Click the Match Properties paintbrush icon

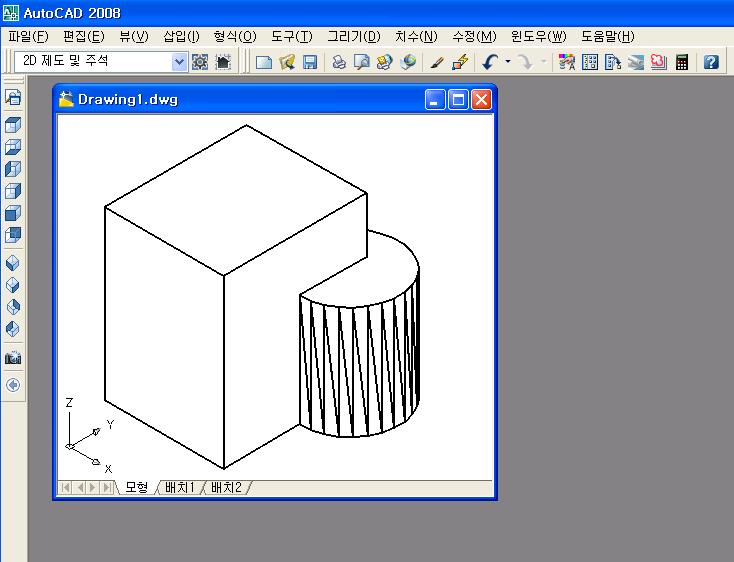click(459, 62)
